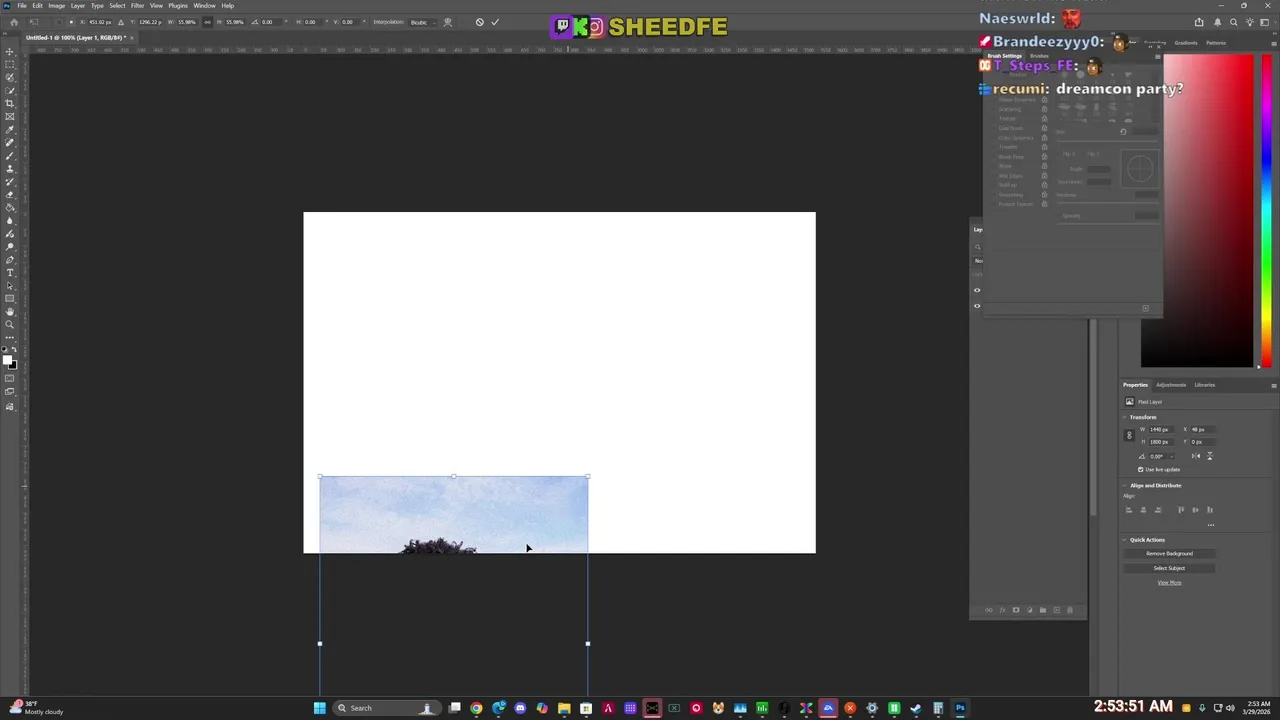Align right edges in Properties panel
The height and width of the screenshot is (720, 1280).
1158,510
